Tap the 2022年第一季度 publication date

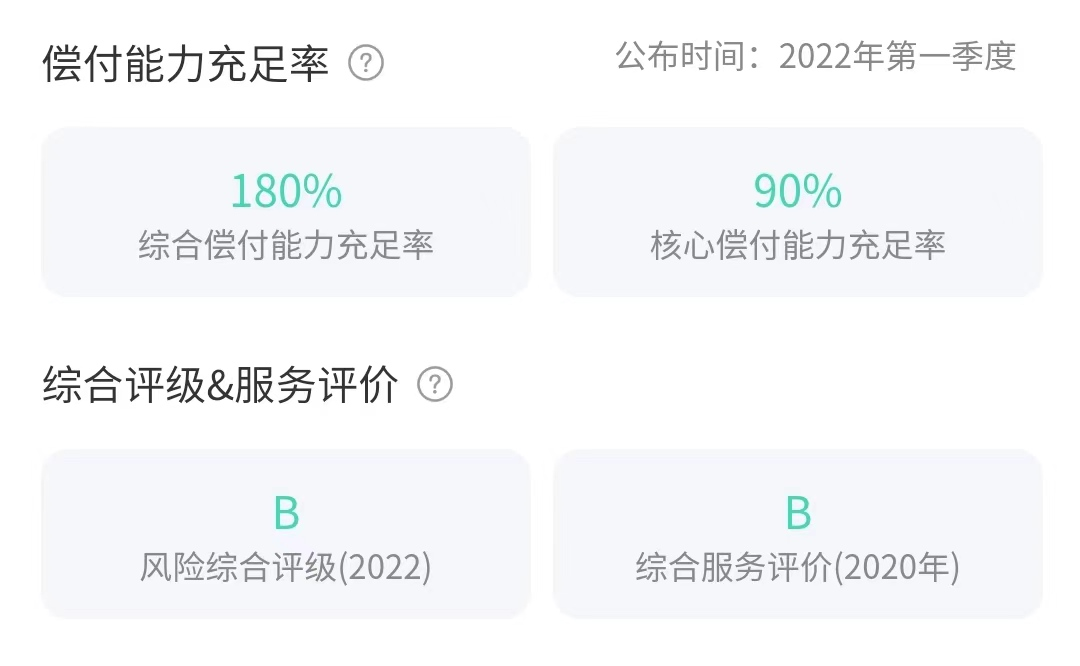pos(897,57)
